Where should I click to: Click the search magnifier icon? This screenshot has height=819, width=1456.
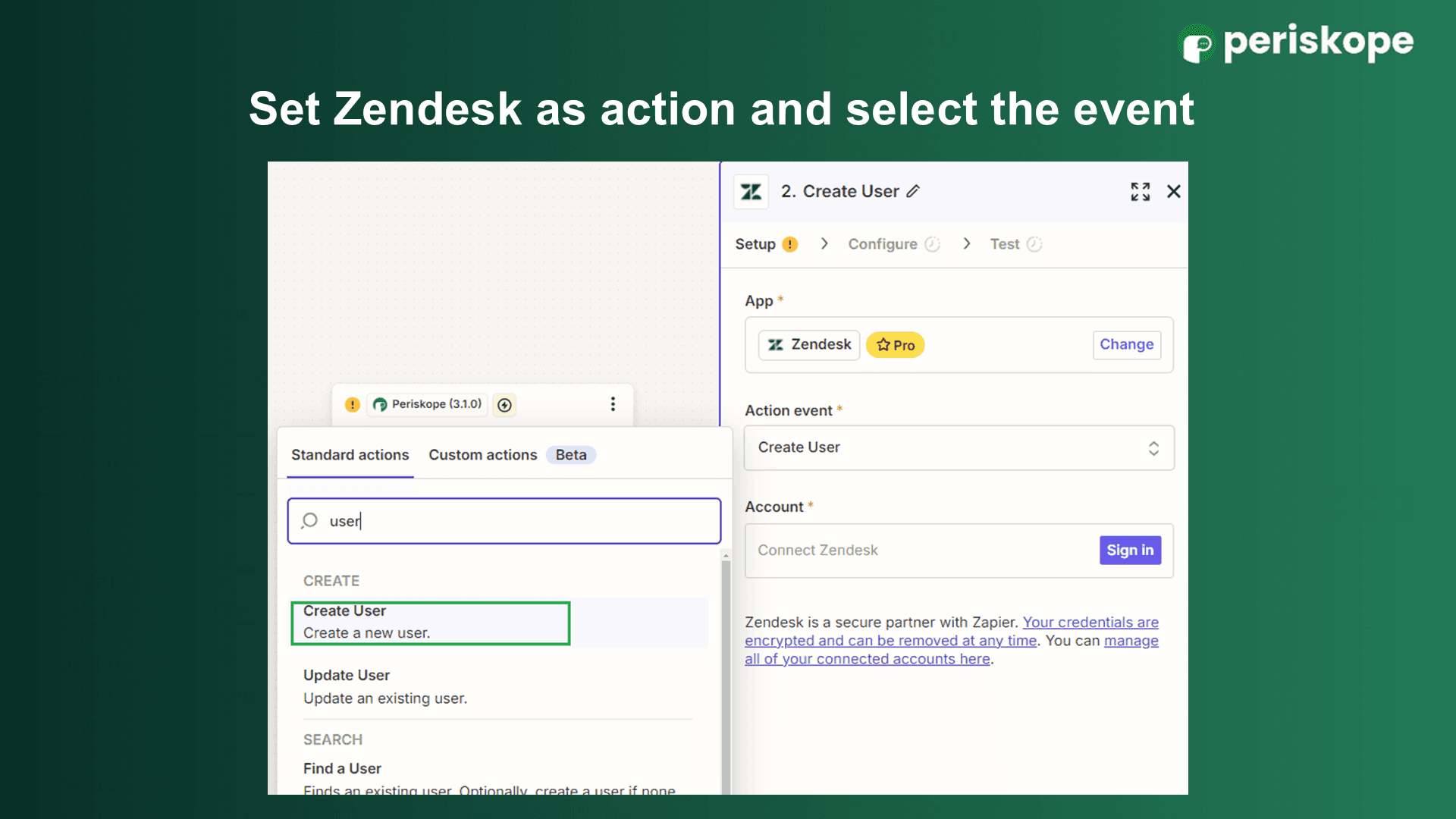(309, 521)
